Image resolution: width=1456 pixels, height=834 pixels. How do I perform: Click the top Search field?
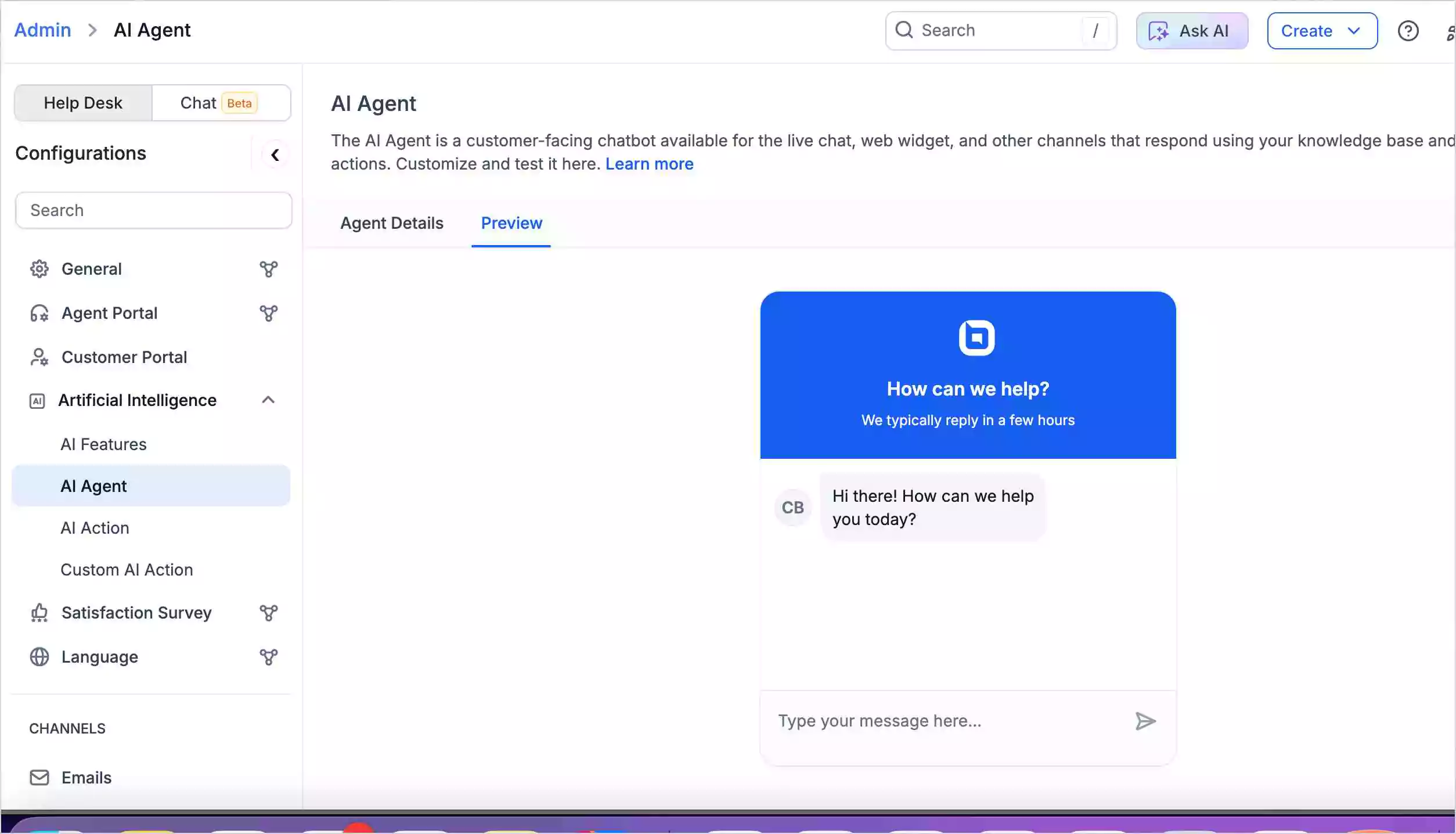click(x=1001, y=31)
